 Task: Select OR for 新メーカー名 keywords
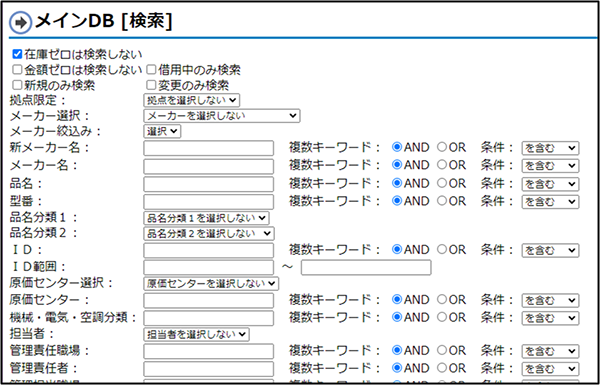coord(442,147)
